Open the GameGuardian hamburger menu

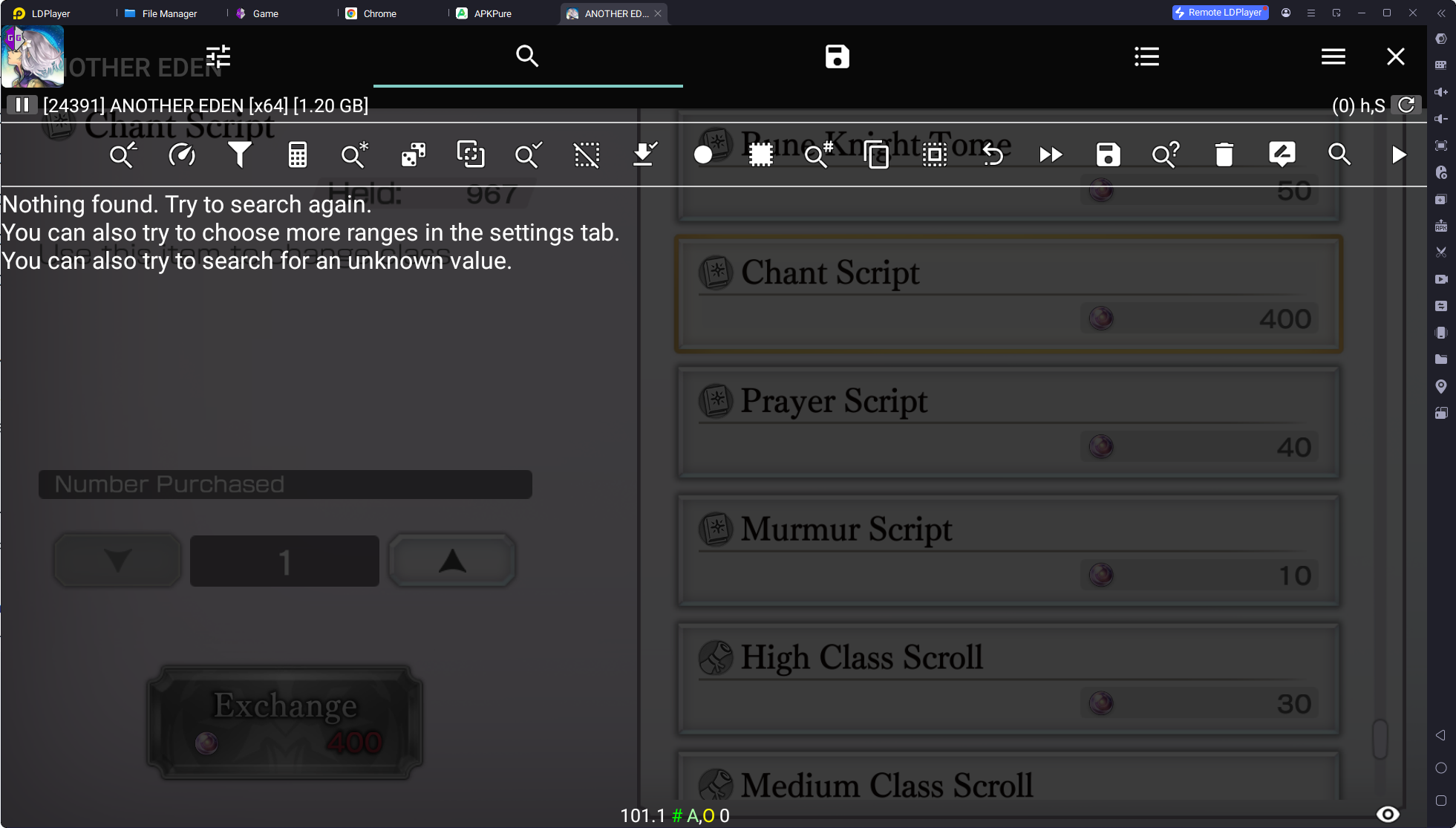(1333, 56)
